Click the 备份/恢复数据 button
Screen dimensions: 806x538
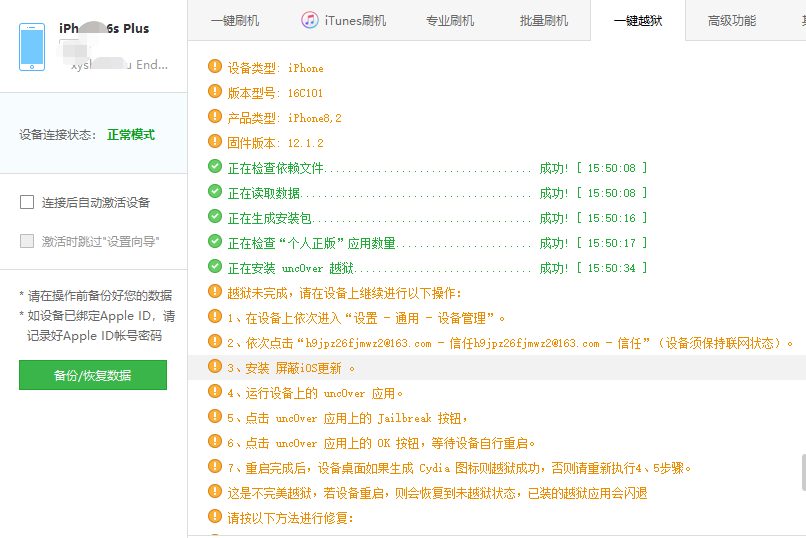click(x=93, y=375)
